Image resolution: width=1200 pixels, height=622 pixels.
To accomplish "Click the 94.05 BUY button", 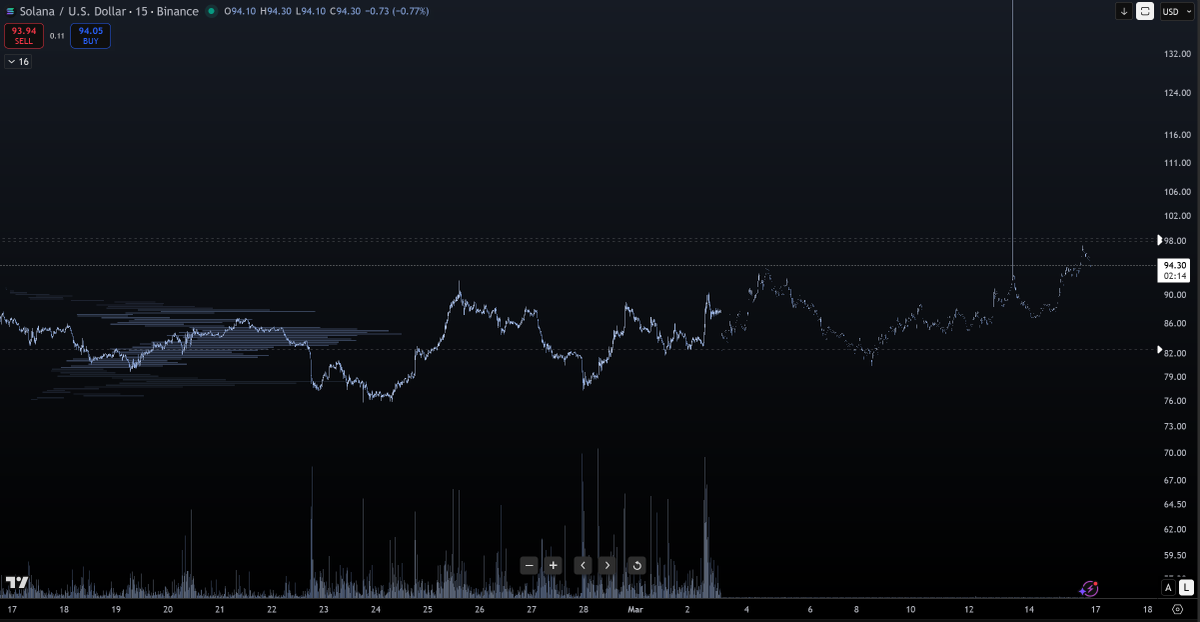I will (90, 36).
